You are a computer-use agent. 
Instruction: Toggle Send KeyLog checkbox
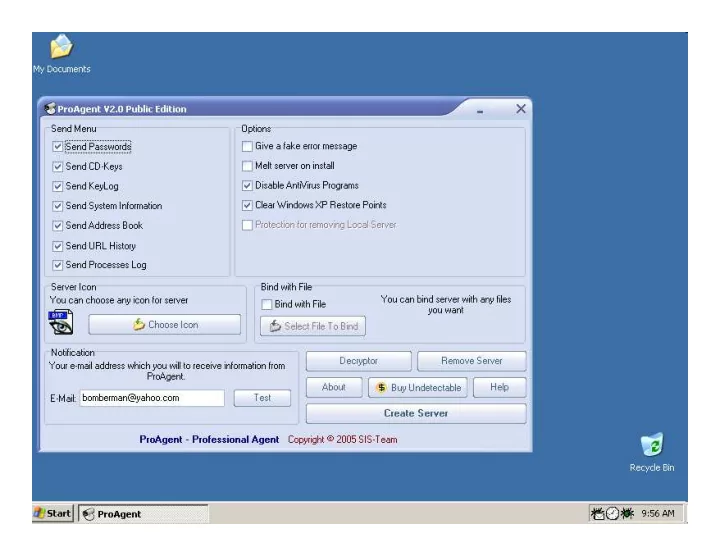[57, 186]
